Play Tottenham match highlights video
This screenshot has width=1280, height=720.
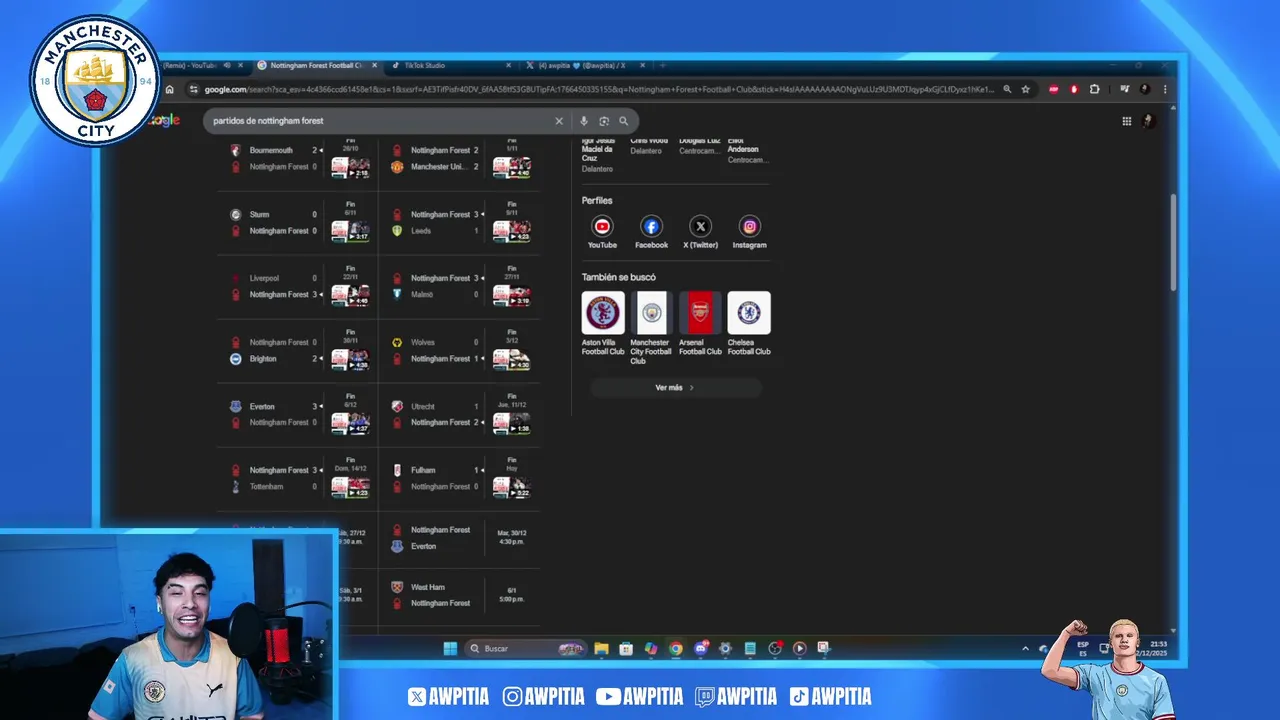point(351,487)
